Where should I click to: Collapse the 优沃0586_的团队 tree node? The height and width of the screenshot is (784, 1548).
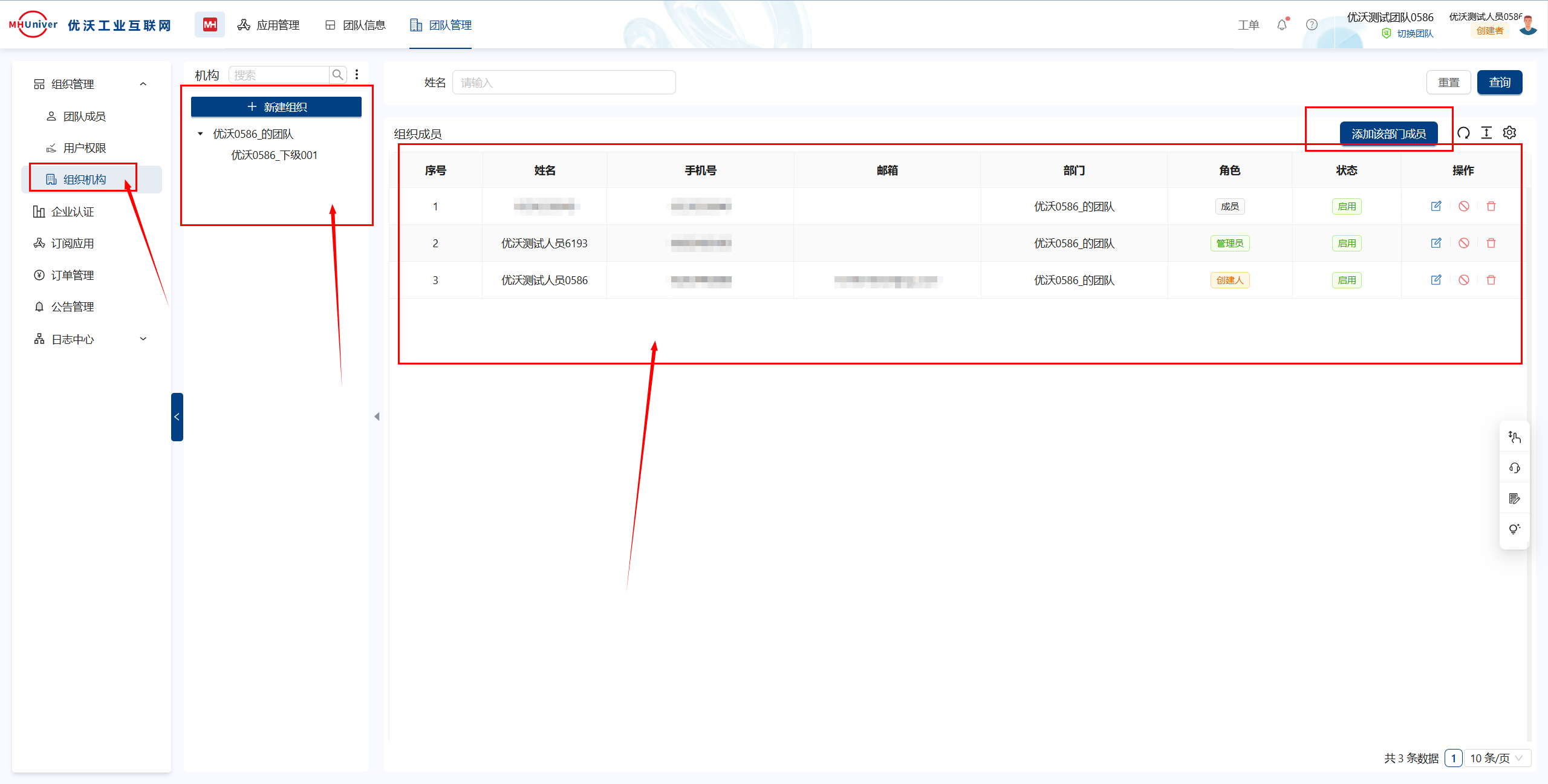[x=200, y=134]
